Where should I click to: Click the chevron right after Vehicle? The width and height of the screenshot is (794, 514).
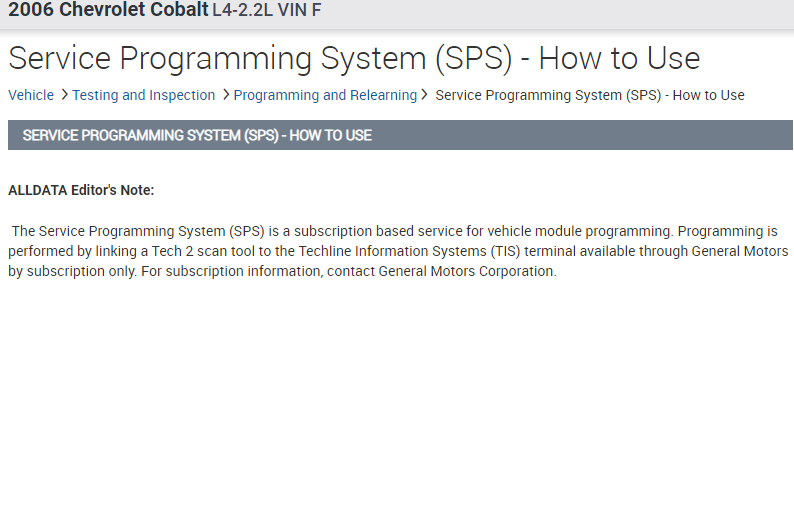64,95
